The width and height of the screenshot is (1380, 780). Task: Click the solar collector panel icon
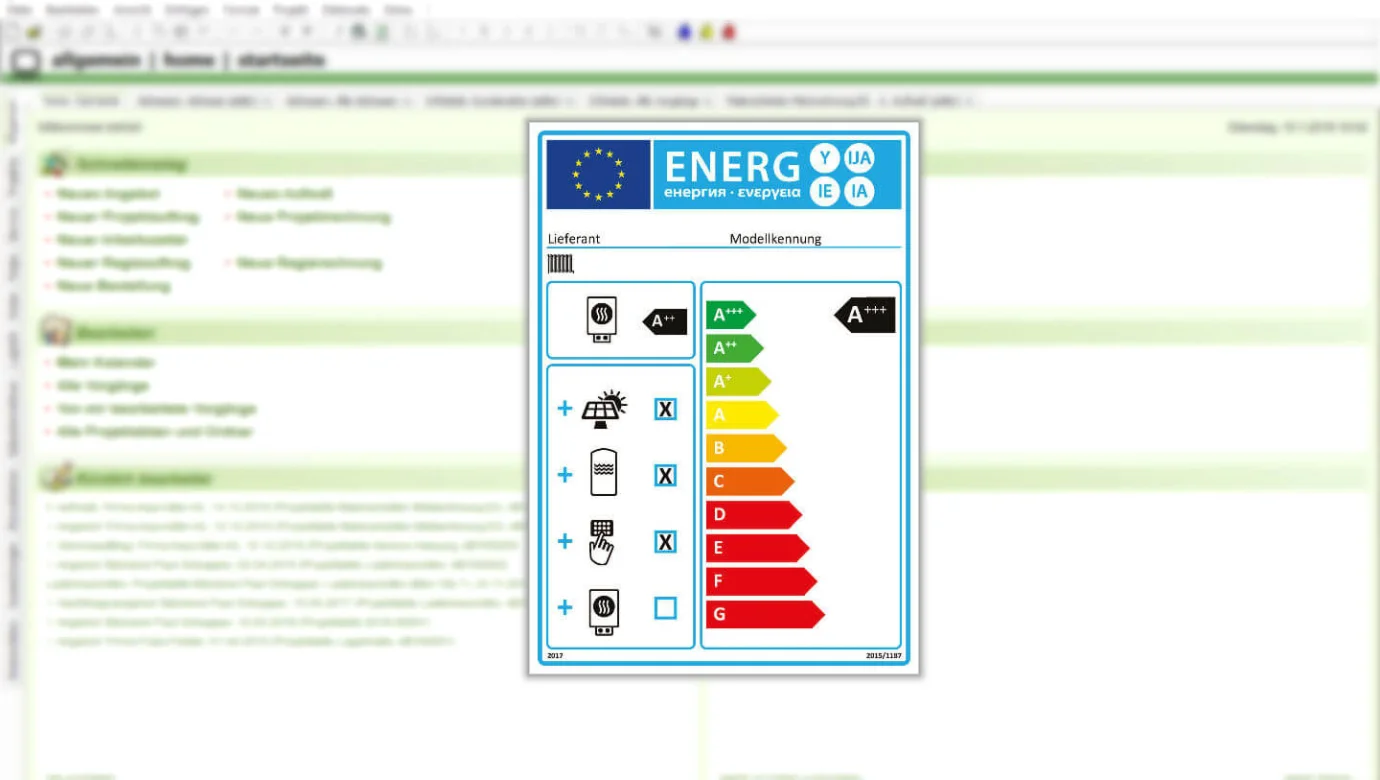coord(604,409)
